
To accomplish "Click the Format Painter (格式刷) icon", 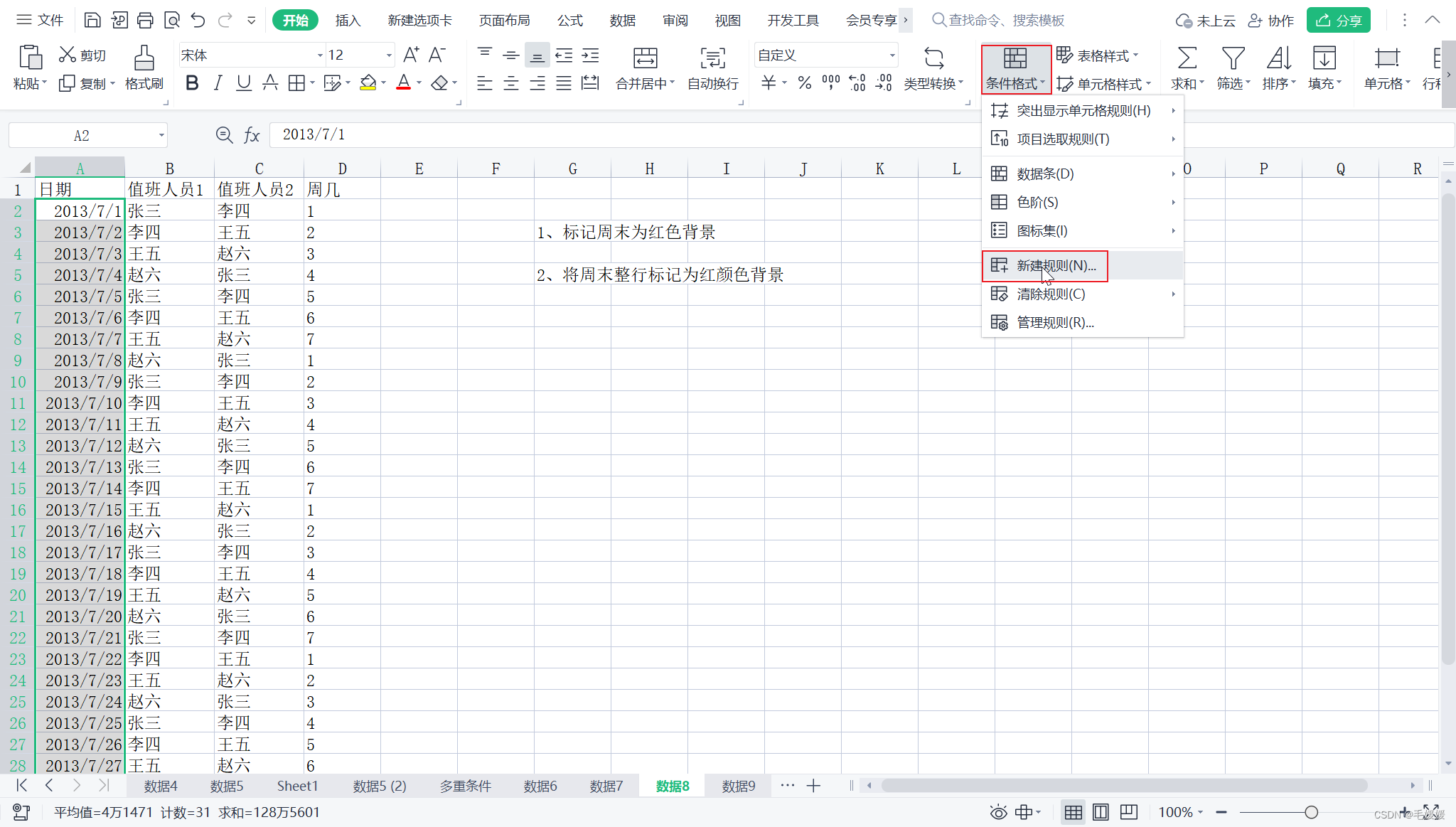I will [x=144, y=58].
